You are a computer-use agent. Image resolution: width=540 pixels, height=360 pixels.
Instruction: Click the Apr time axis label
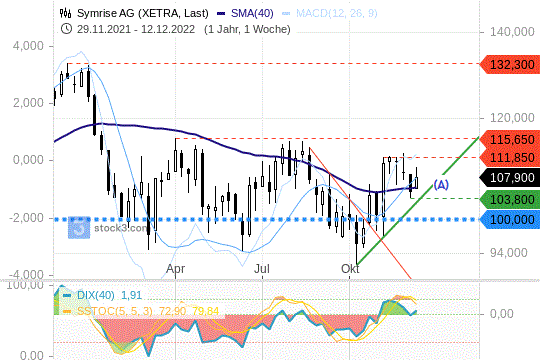pyautogui.click(x=176, y=269)
